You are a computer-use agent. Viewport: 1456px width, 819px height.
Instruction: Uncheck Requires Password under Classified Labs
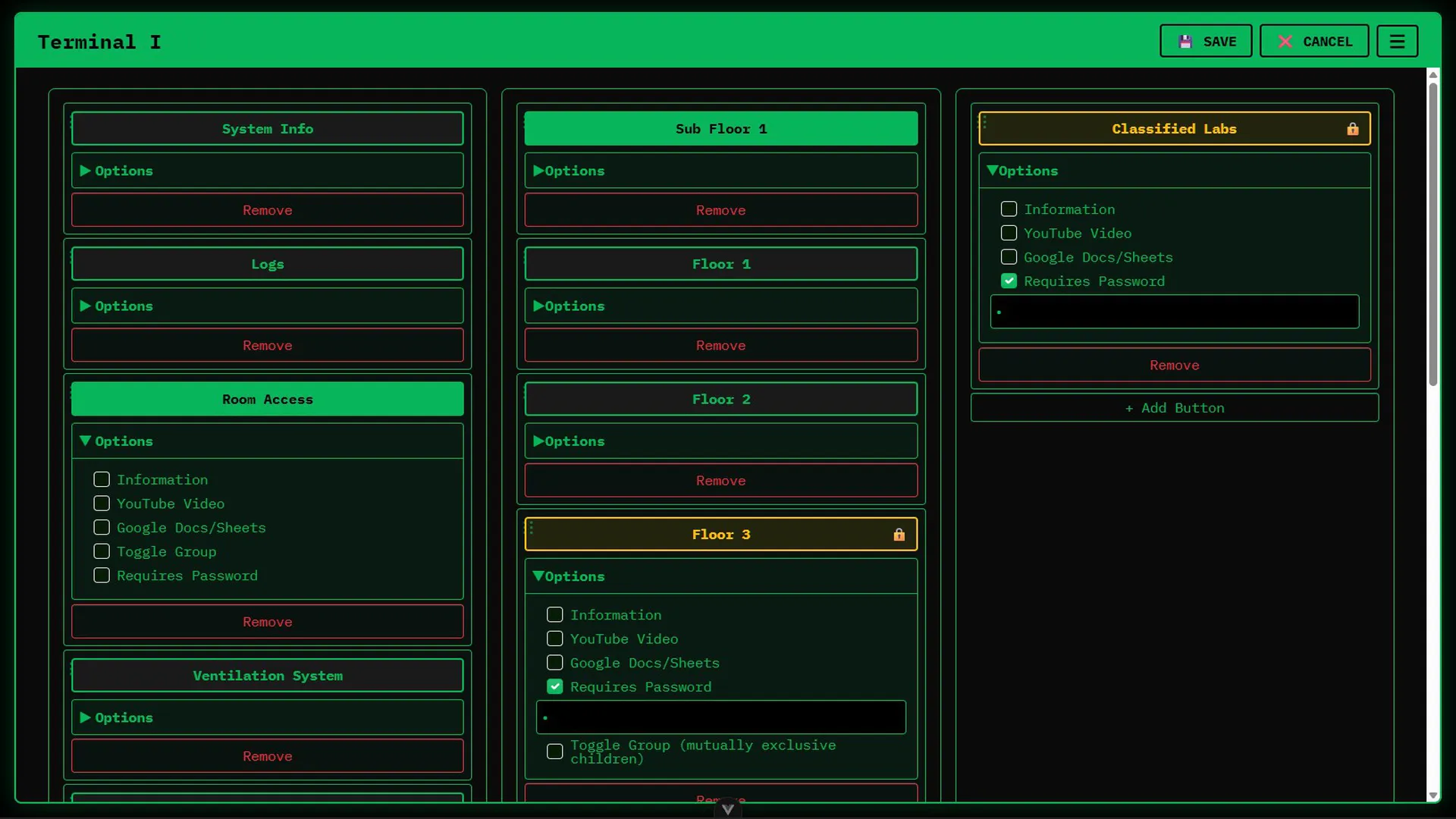pos(1009,281)
